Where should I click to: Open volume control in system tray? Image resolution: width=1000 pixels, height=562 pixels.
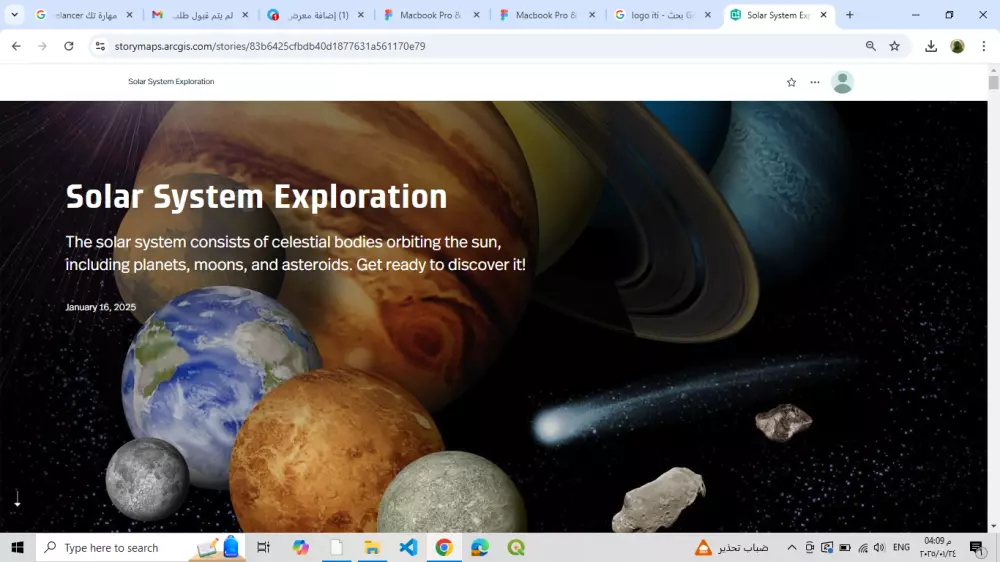pos(879,547)
